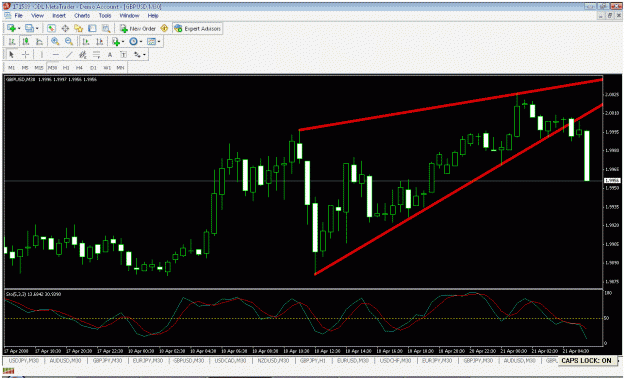
Task: Select the Fibonacci Retracement tool
Action: [x=96, y=55]
